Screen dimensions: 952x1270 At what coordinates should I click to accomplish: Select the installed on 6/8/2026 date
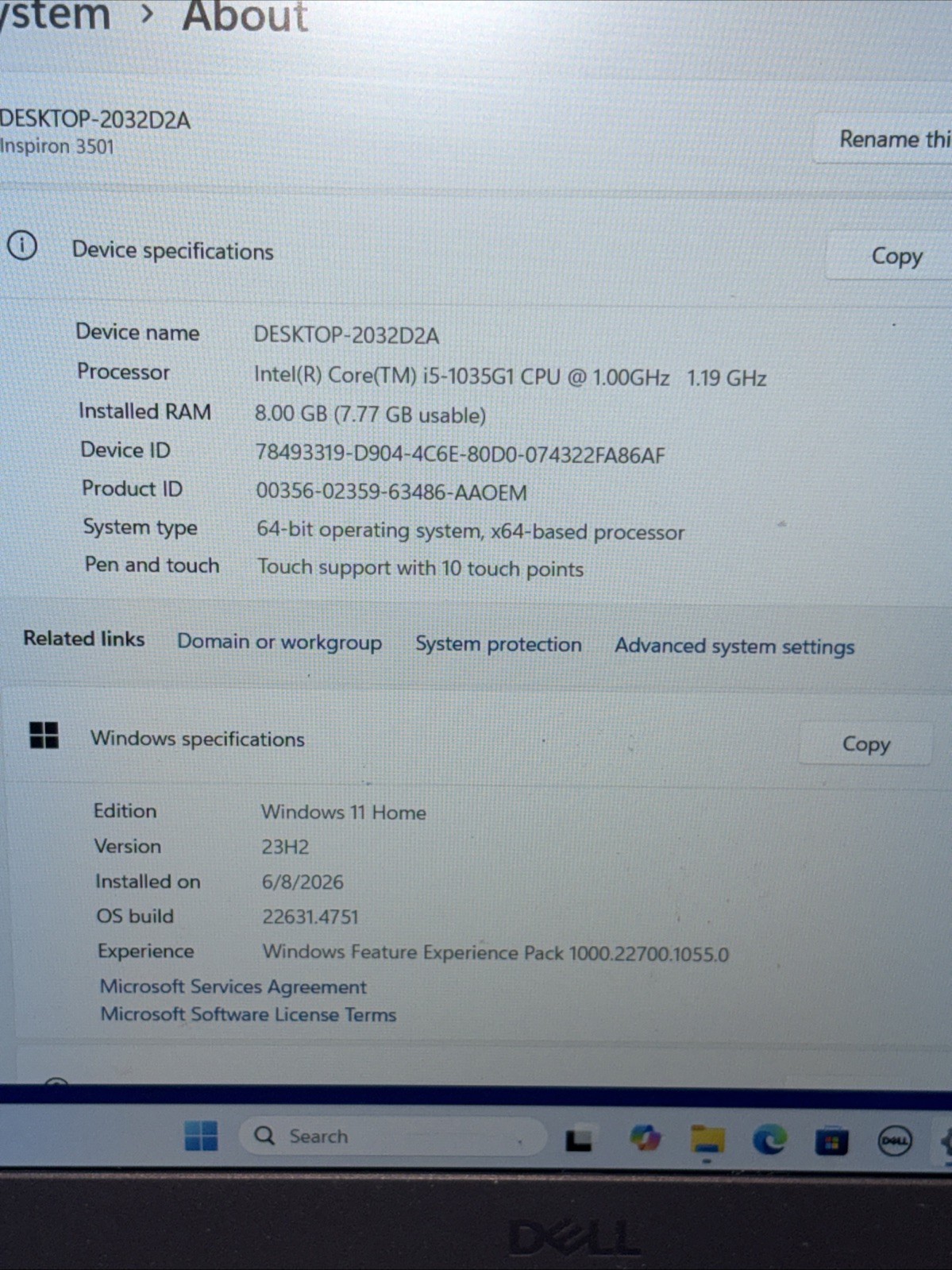tap(303, 882)
